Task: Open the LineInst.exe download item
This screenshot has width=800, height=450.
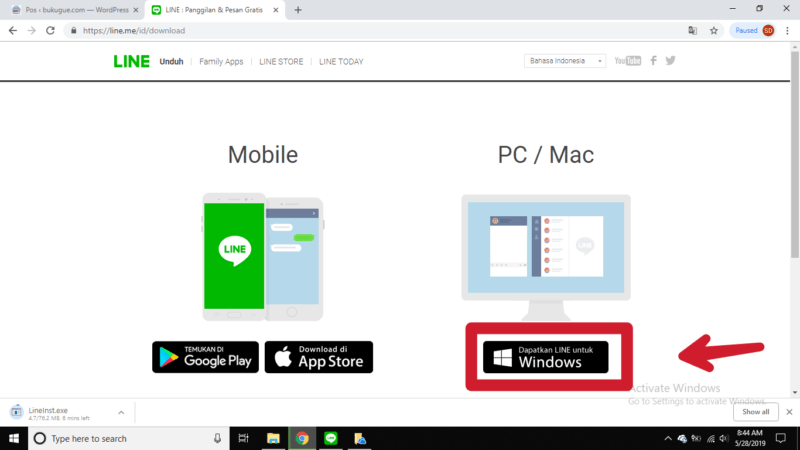Action: click(59, 413)
